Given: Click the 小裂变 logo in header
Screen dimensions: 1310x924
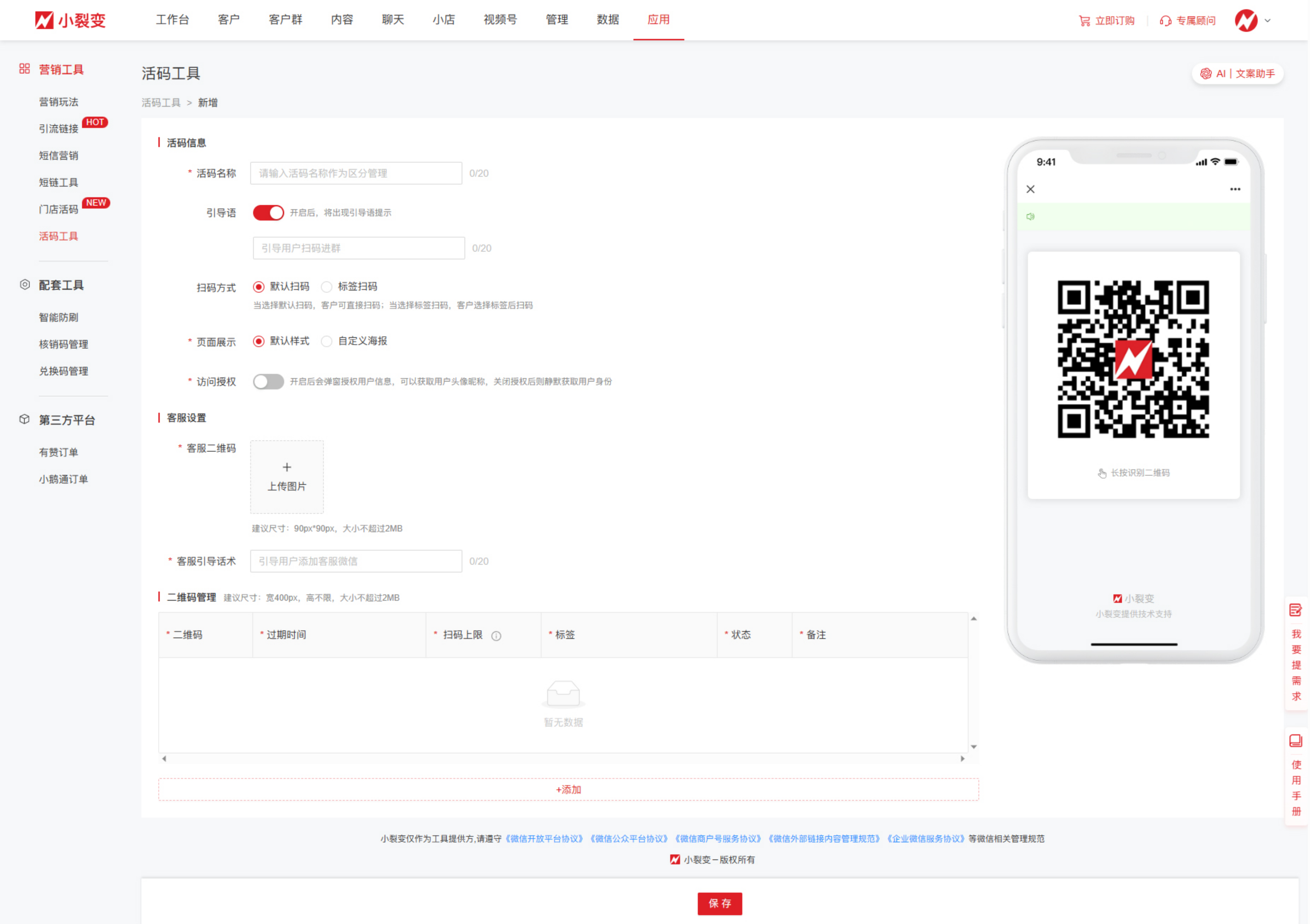Looking at the screenshot, I should [x=70, y=20].
